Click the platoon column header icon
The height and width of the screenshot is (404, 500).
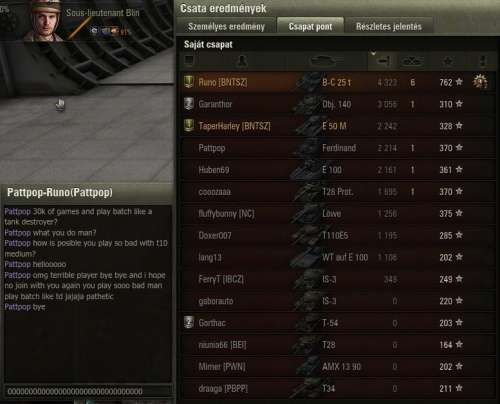189,60
